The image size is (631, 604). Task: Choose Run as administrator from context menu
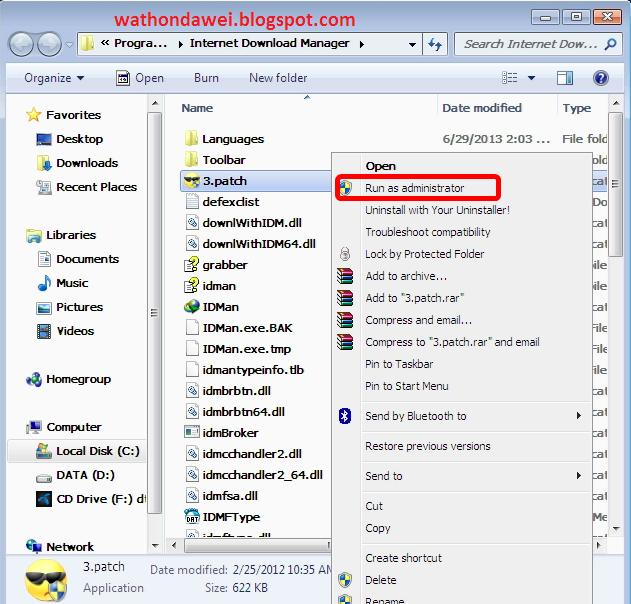pos(414,188)
